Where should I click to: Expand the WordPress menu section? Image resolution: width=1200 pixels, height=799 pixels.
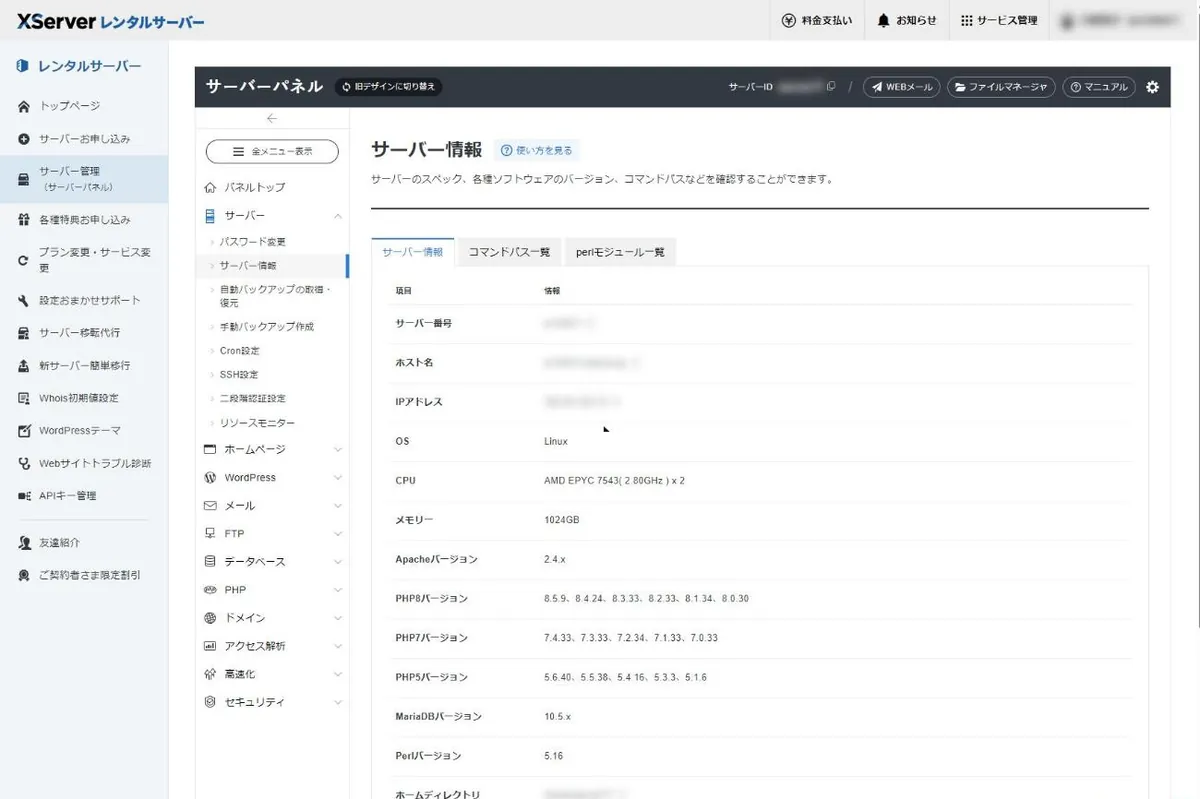tap(272, 478)
